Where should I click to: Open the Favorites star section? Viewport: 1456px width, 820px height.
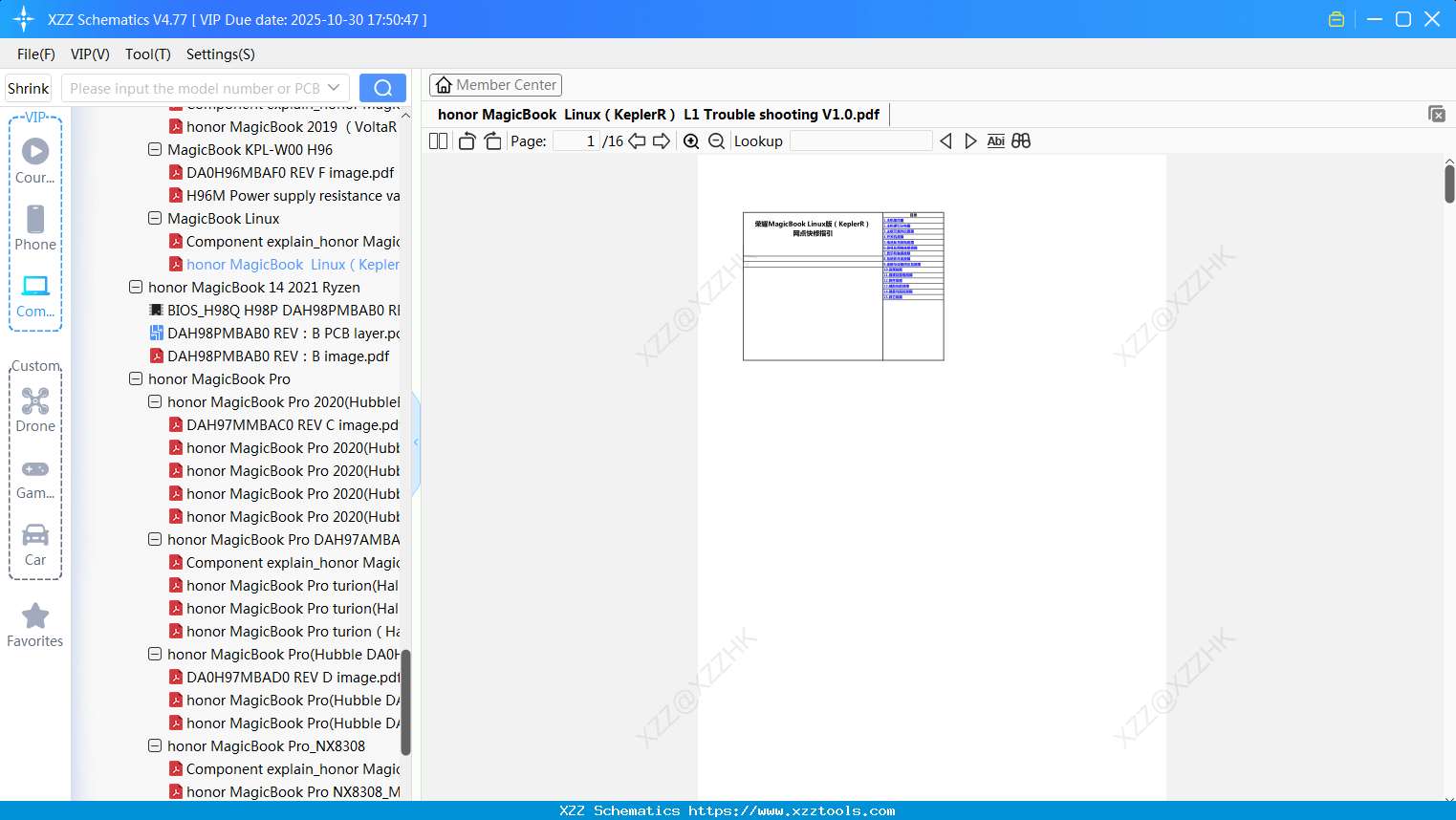pyautogui.click(x=35, y=625)
